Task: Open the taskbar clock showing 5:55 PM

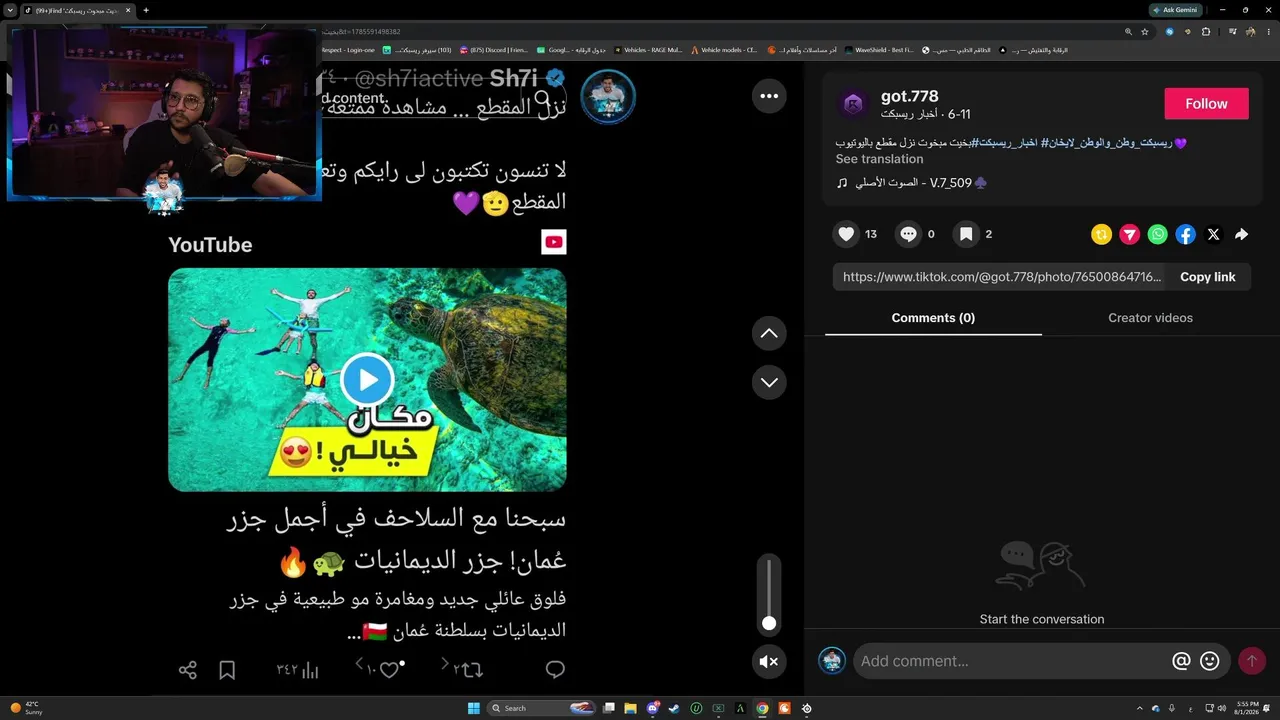Action: pyautogui.click(x=1248, y=708)
